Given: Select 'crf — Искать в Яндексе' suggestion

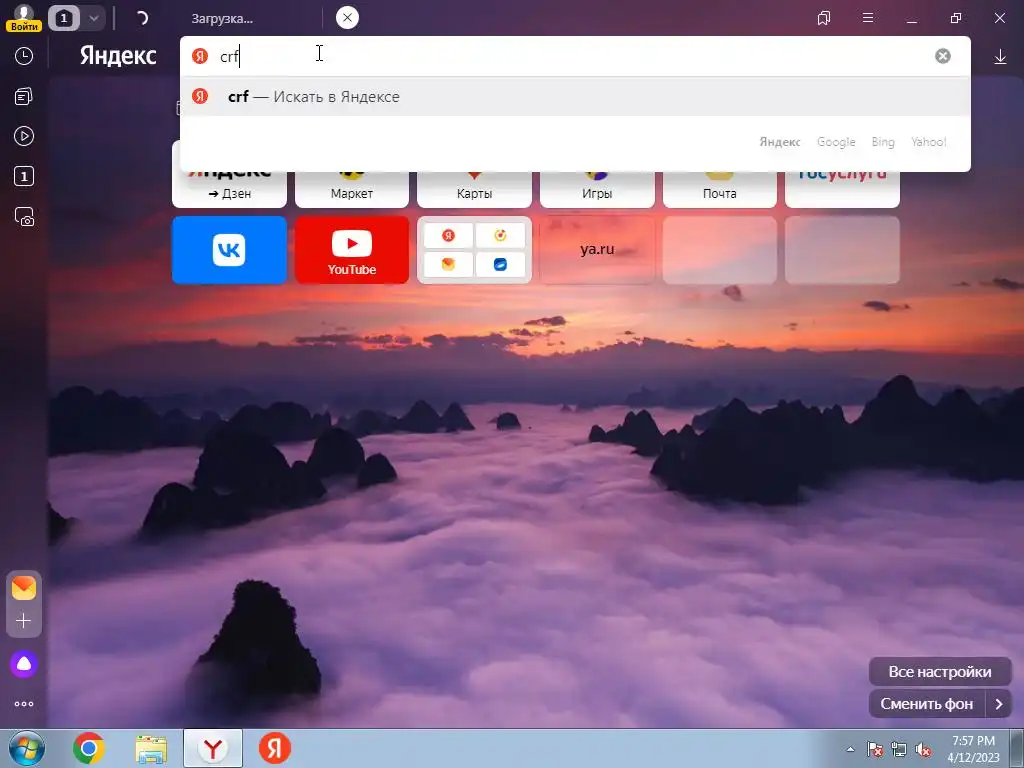Looking at the screenshot, I should [575, 97].
